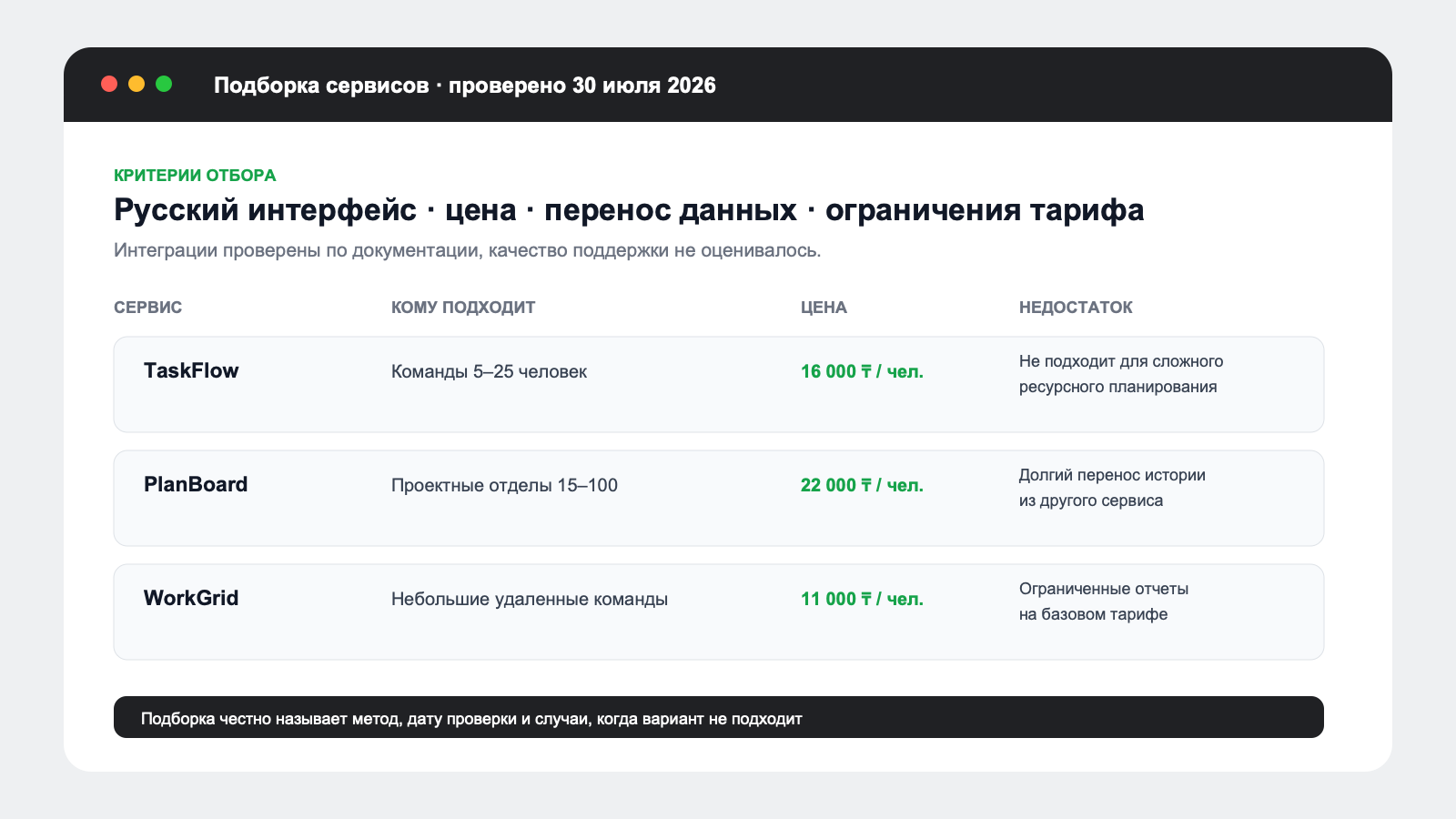Click the "НЕДОСТАТОК" column header

point(1076,307)
